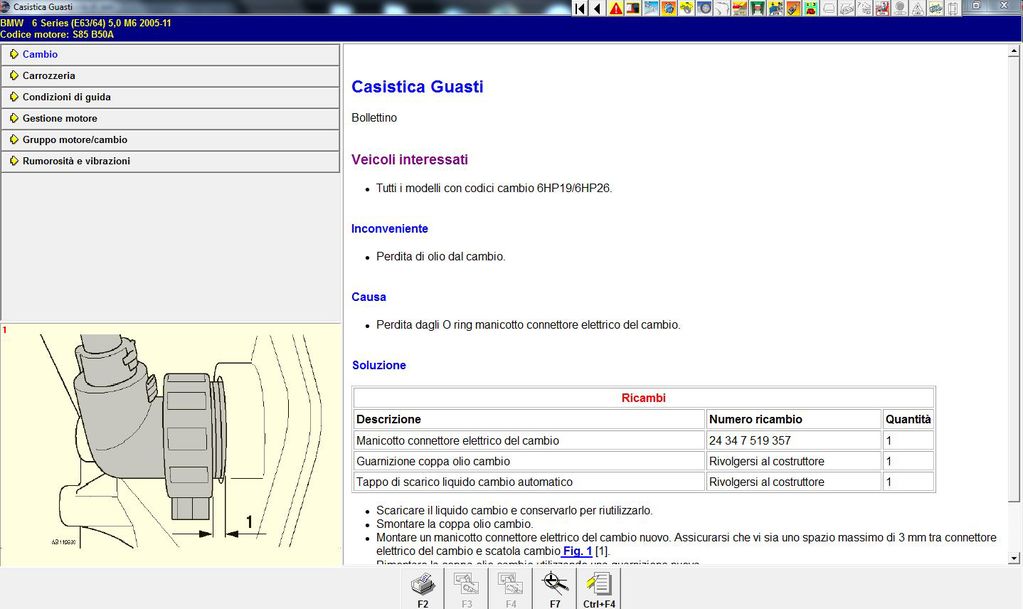Open the light blue diagram toolbar icon
This screenshot has height=609, width=1023.
651,8
